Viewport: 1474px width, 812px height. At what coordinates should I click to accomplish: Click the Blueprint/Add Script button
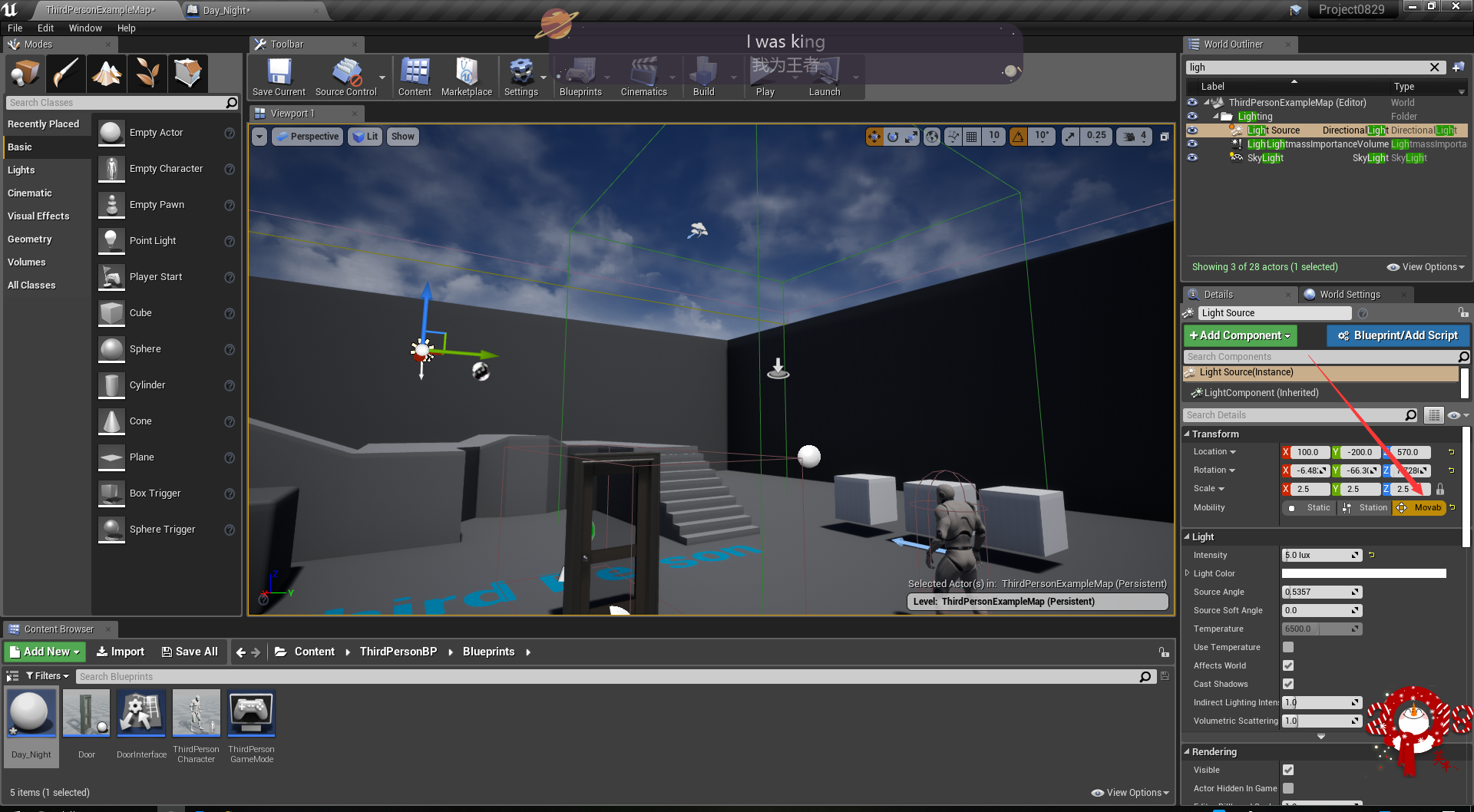pos(1397,335)
